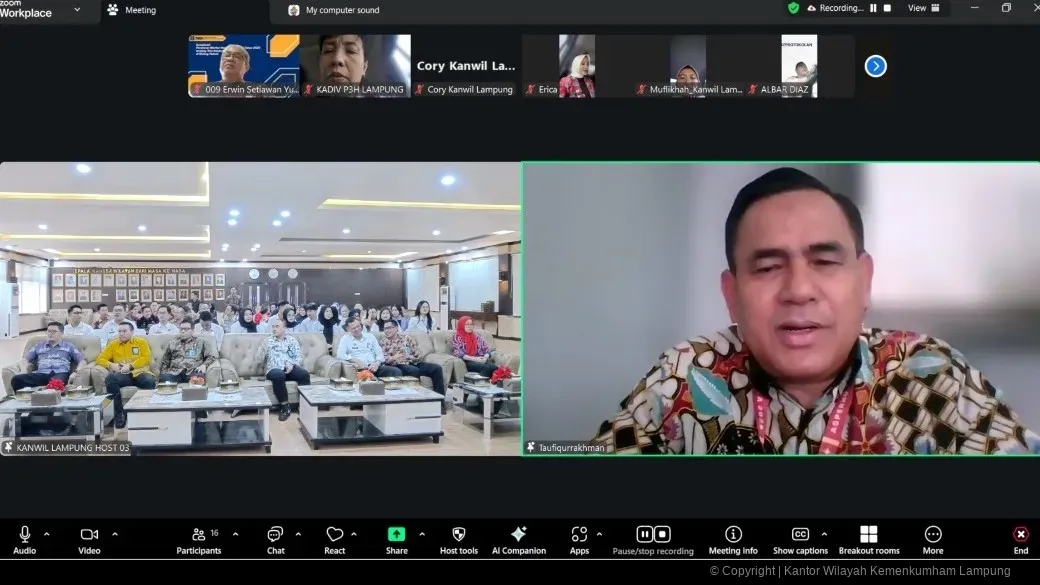
Task: Open Zoom Workplace dropdown chevron
Action: (x=78, y=10)
